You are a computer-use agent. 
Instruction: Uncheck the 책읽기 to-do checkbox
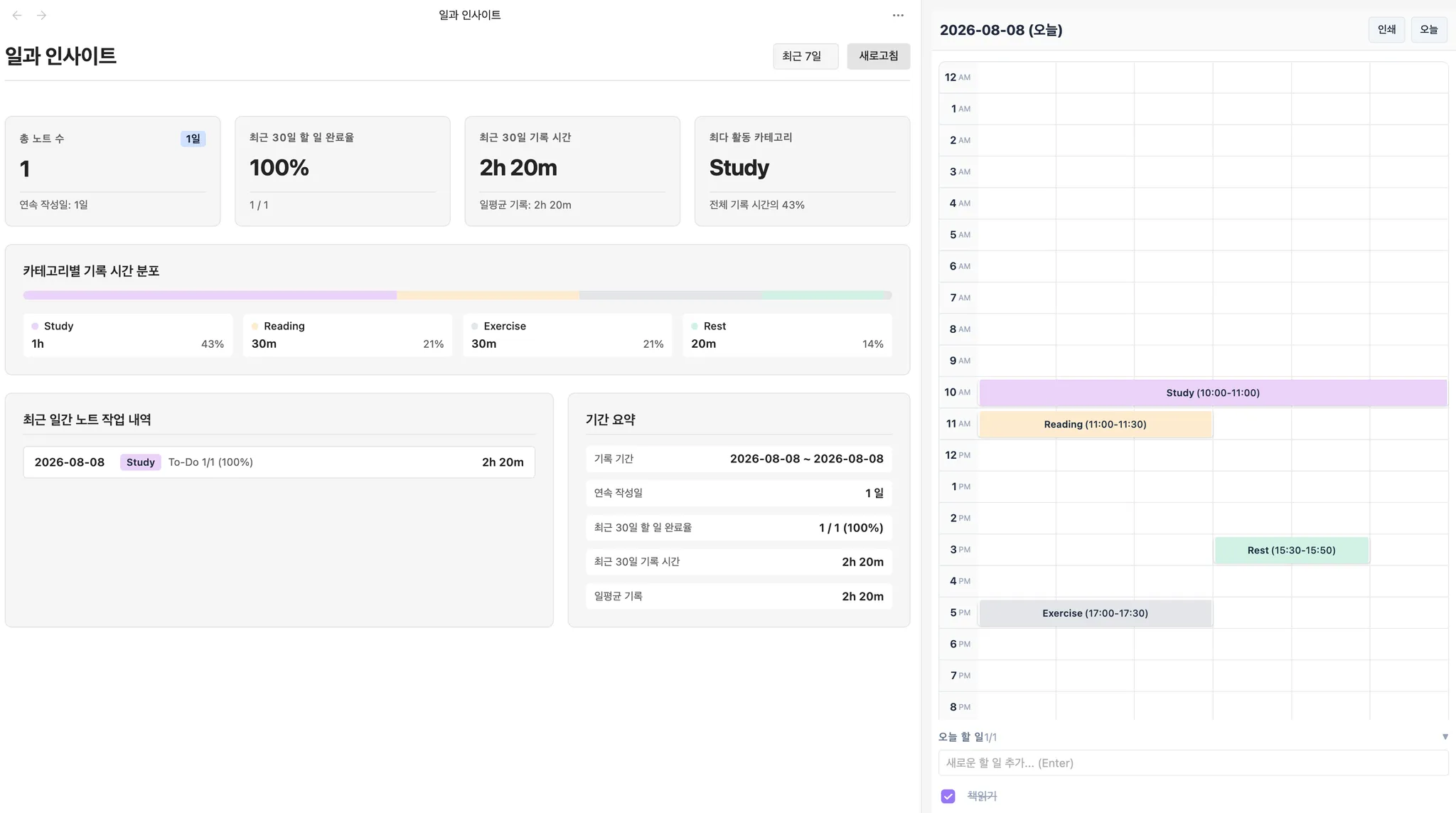tap(948, 796)
